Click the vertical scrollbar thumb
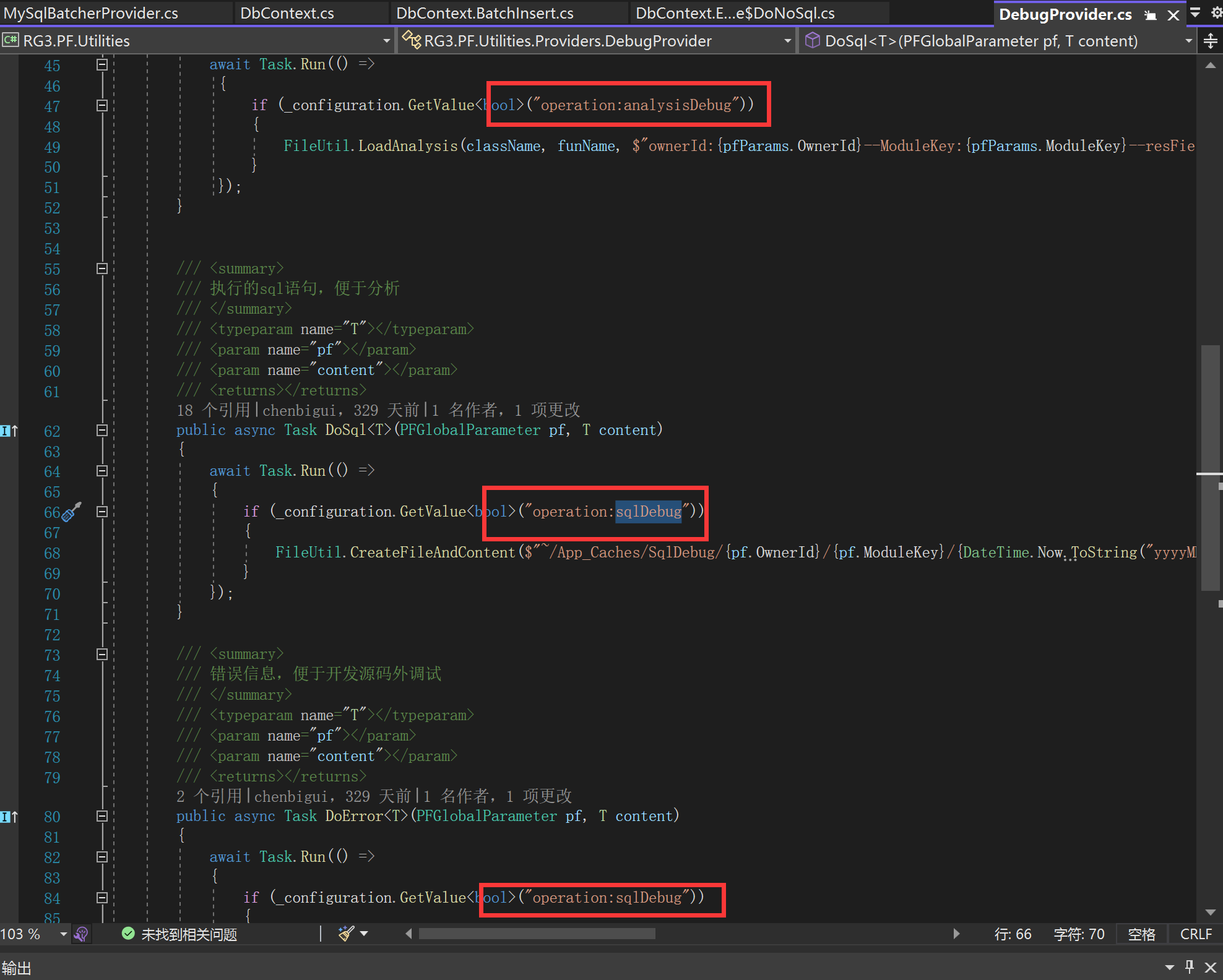Viewport: 1223px width, 980px height. click(1211, 468)
